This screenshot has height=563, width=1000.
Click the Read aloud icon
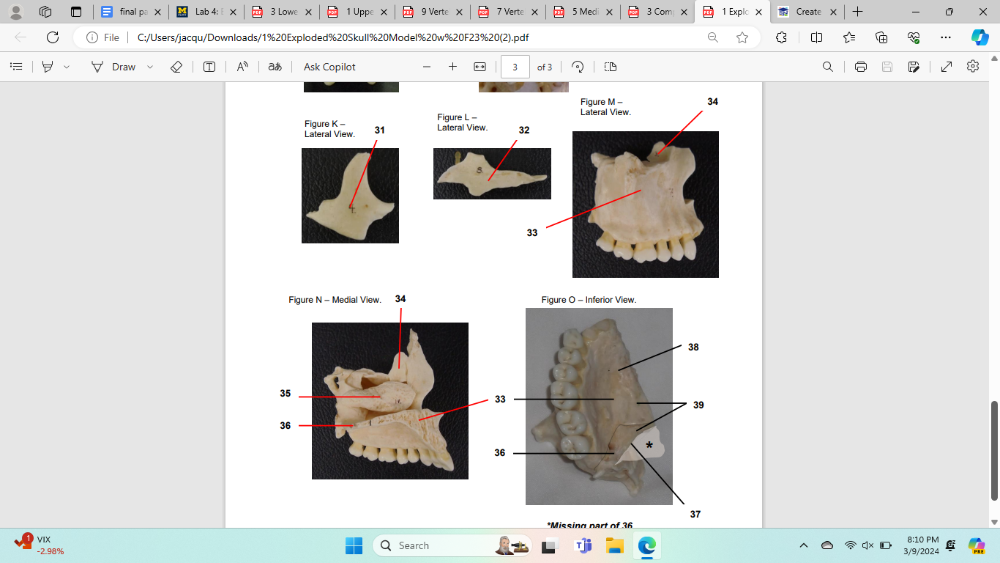tap(242, 67)
